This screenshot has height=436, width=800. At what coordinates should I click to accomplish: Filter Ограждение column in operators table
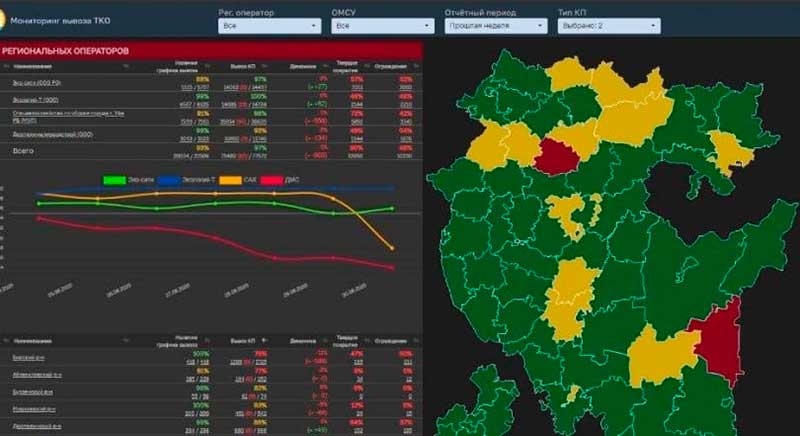tap(416, 66)
